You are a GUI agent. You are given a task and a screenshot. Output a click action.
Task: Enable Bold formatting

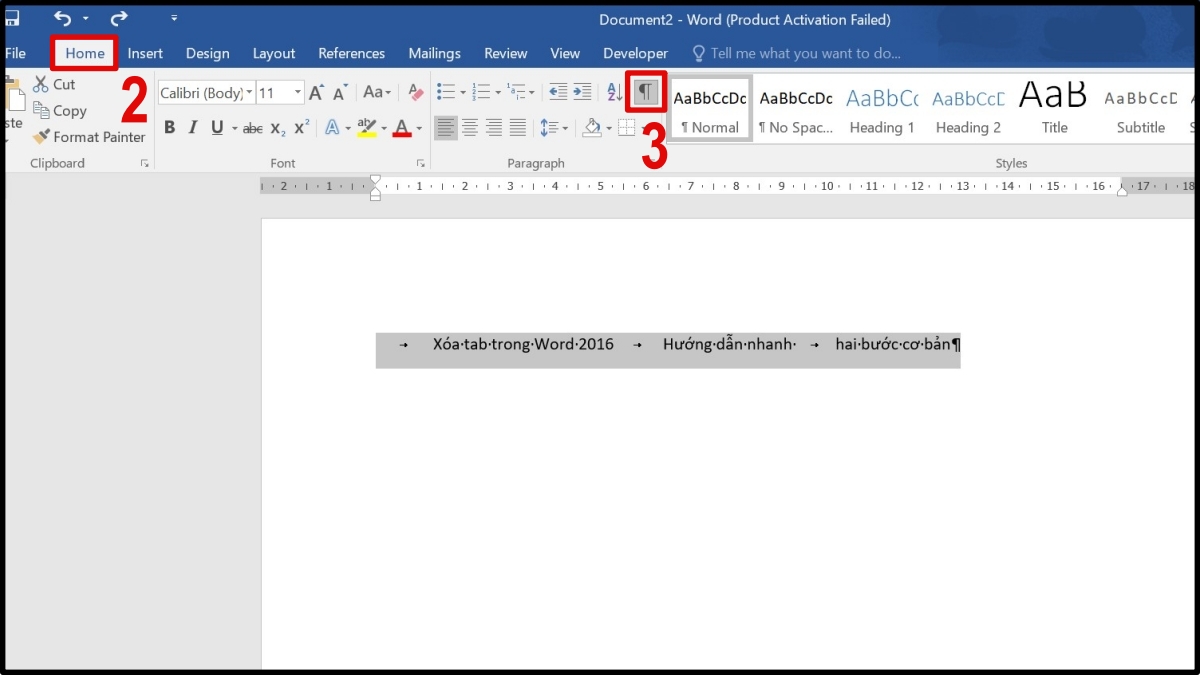pyautogui.click(x=169, y=127)
